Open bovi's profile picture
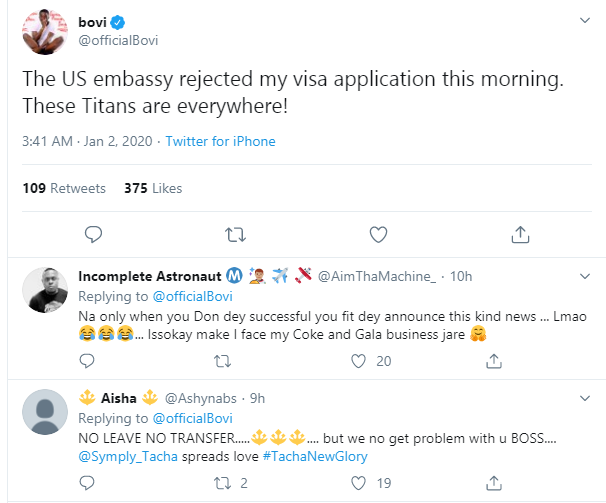The height and width of the screenshot is (503, 606). pos(45,32)
